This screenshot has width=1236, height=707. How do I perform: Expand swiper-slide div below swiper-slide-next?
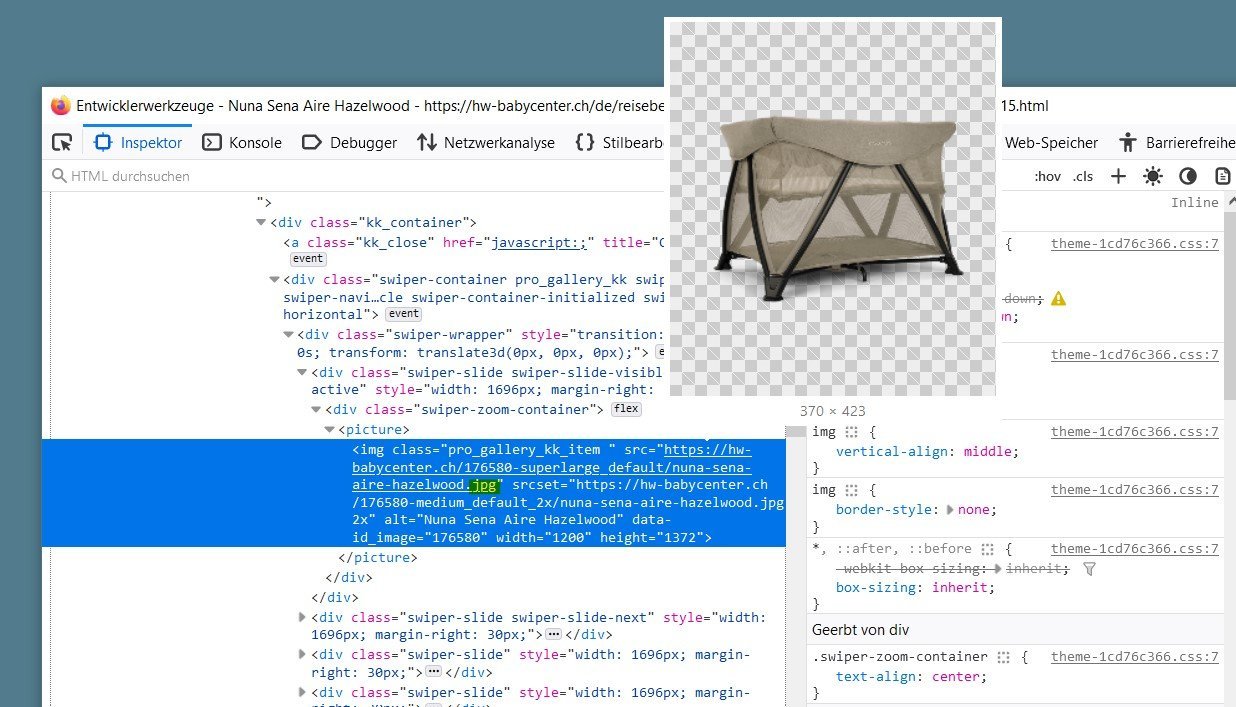coord(303,654)
